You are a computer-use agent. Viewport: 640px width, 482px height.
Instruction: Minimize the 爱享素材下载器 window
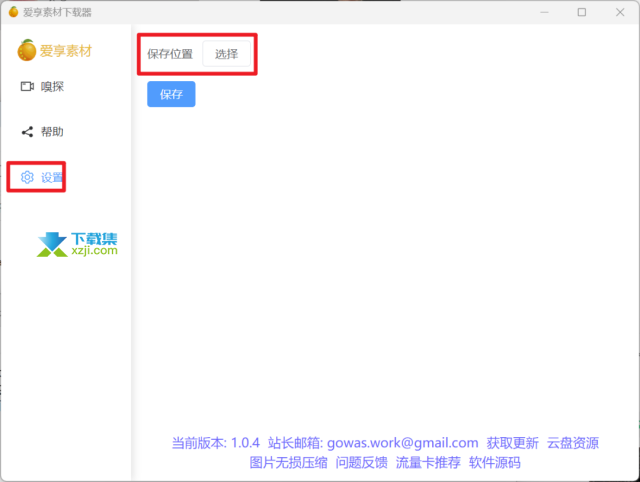(x=544, y=12)
